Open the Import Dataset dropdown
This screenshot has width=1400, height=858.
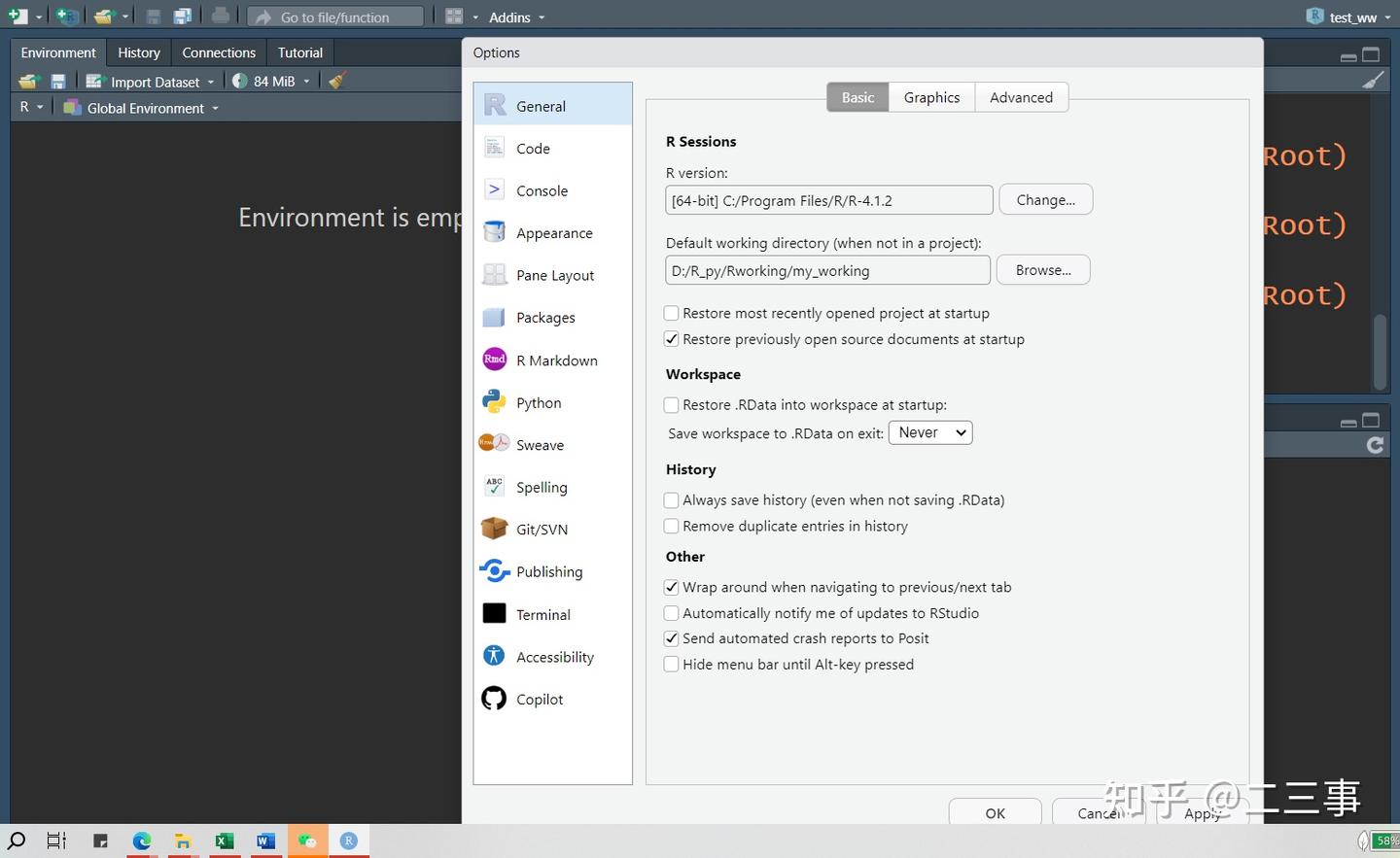[151, 82]
